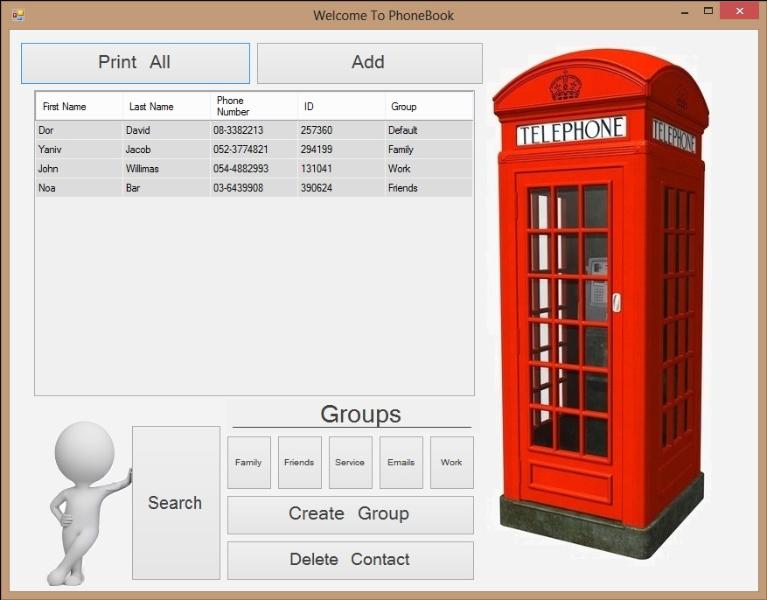Click phone number 03-6439908
Viewport: 767px width, 600px height.
[x=253, y=188]
